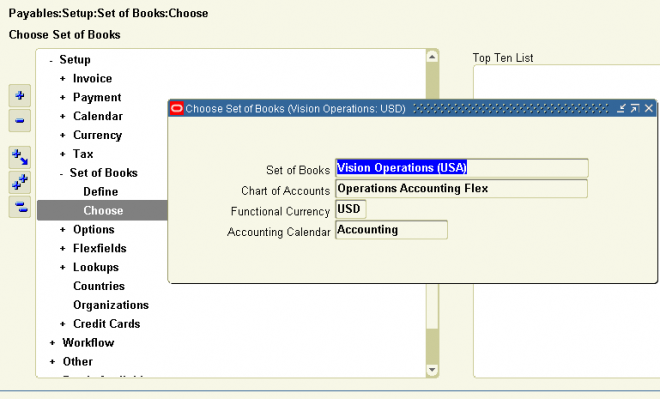Click the navigator scroll up arrow
The image size is (660, 399).
click(432, 57)
